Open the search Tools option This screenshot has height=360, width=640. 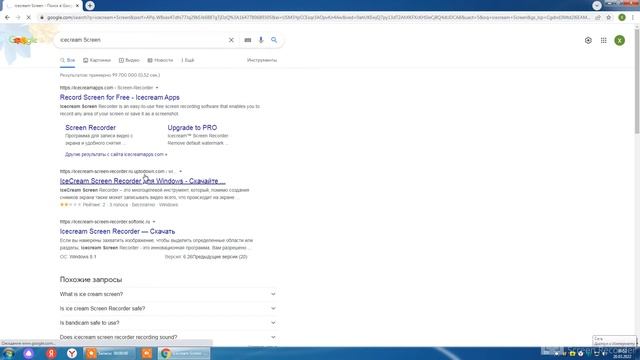pos(262,60)
